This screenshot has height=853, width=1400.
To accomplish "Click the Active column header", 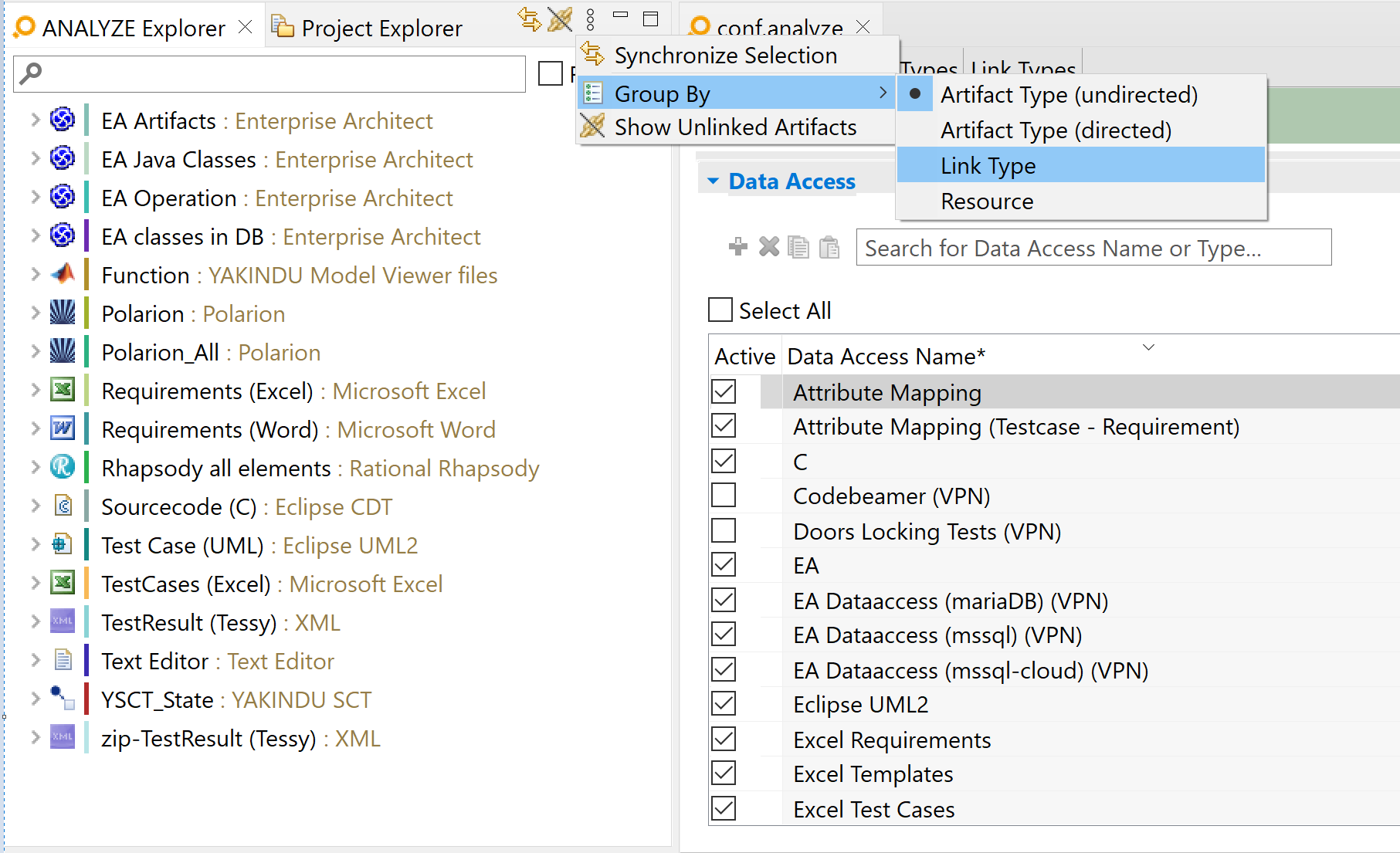I will point(744,356).
